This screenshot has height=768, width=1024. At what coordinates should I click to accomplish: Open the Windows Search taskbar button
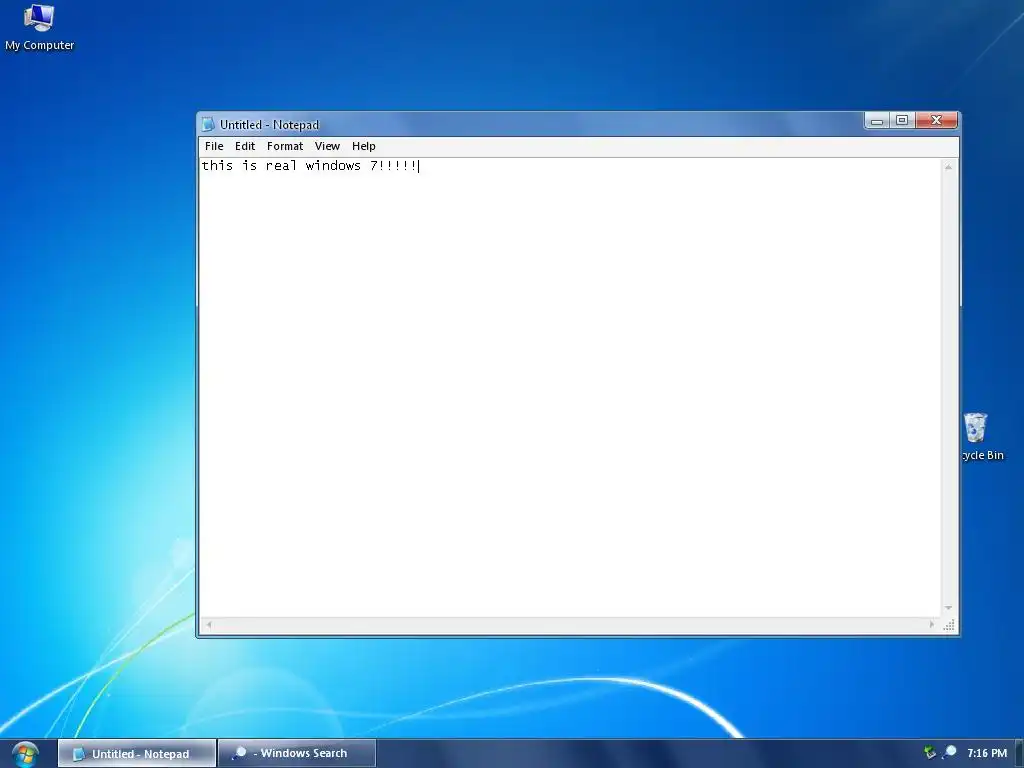point(297,753)
